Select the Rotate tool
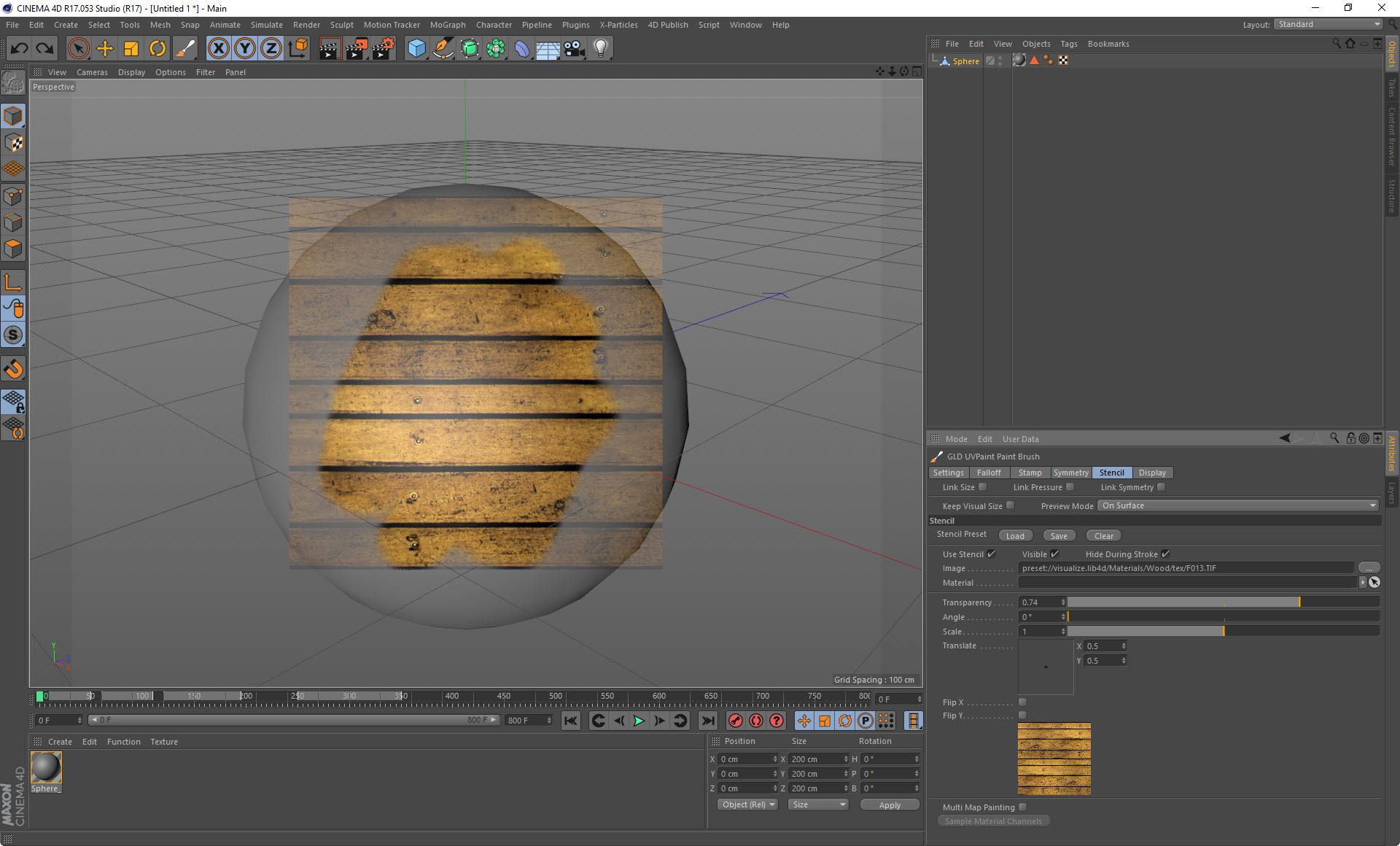This screenshot has height=846, width=1400. coord(157,48)
